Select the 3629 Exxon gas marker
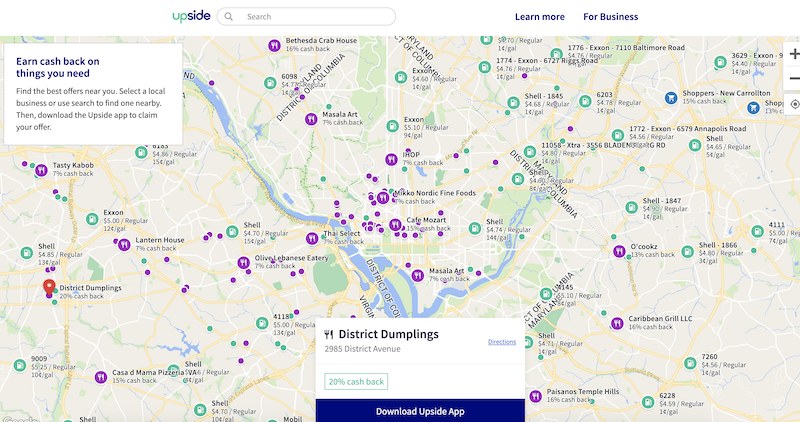Image resolution: width=800 pixels, height=422 pixels. (720, 62)
